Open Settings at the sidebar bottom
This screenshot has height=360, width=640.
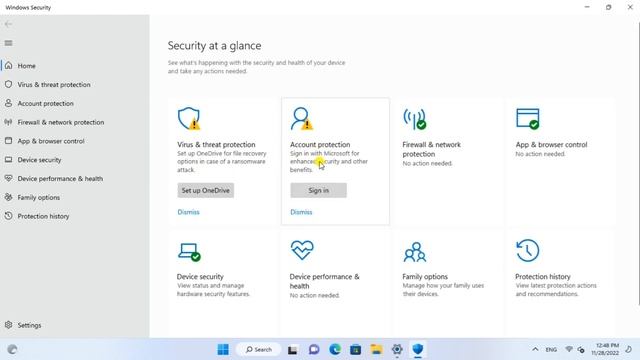pos(29,325)
